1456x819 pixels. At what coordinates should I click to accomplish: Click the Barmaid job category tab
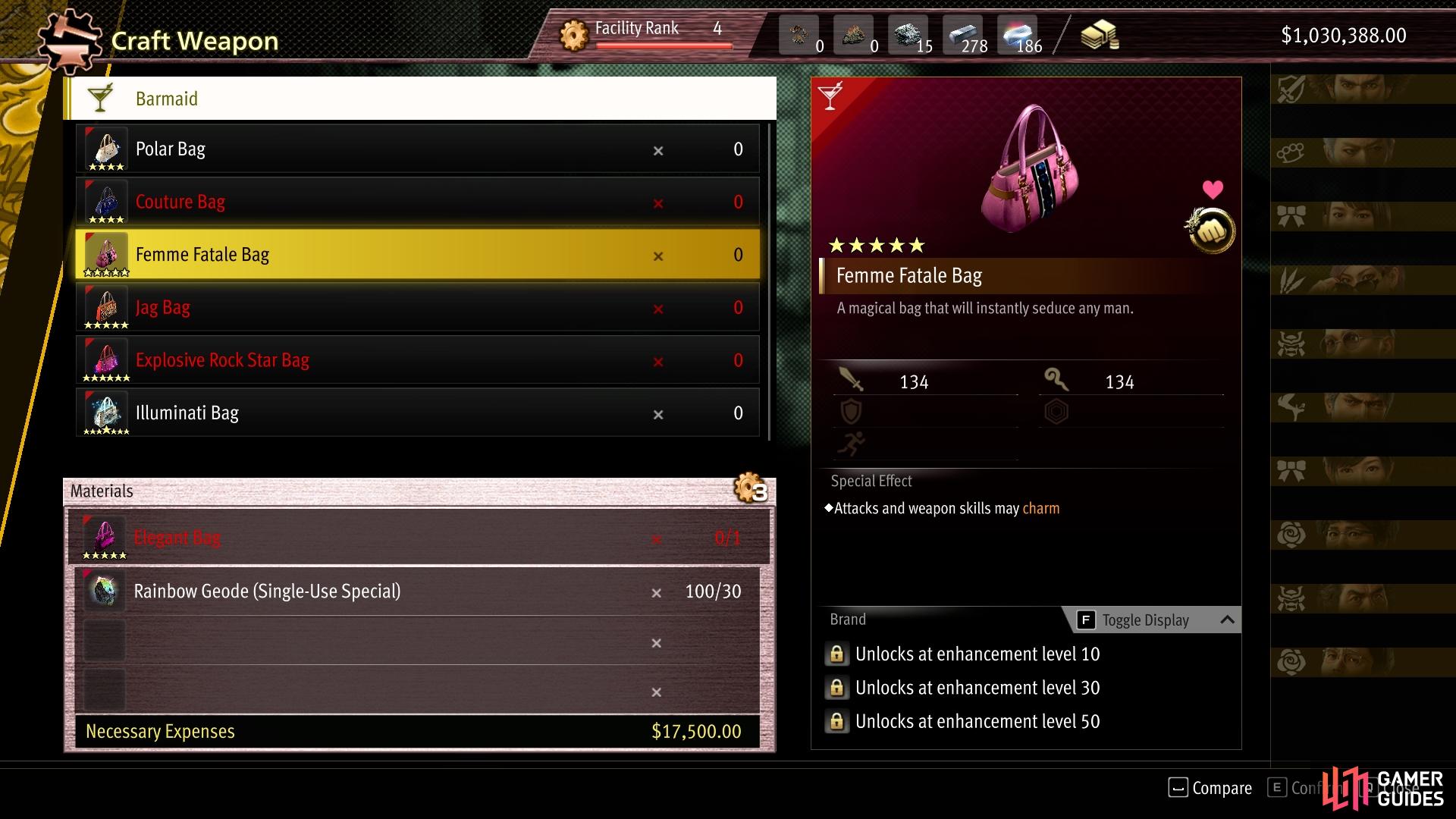(421, 99)
